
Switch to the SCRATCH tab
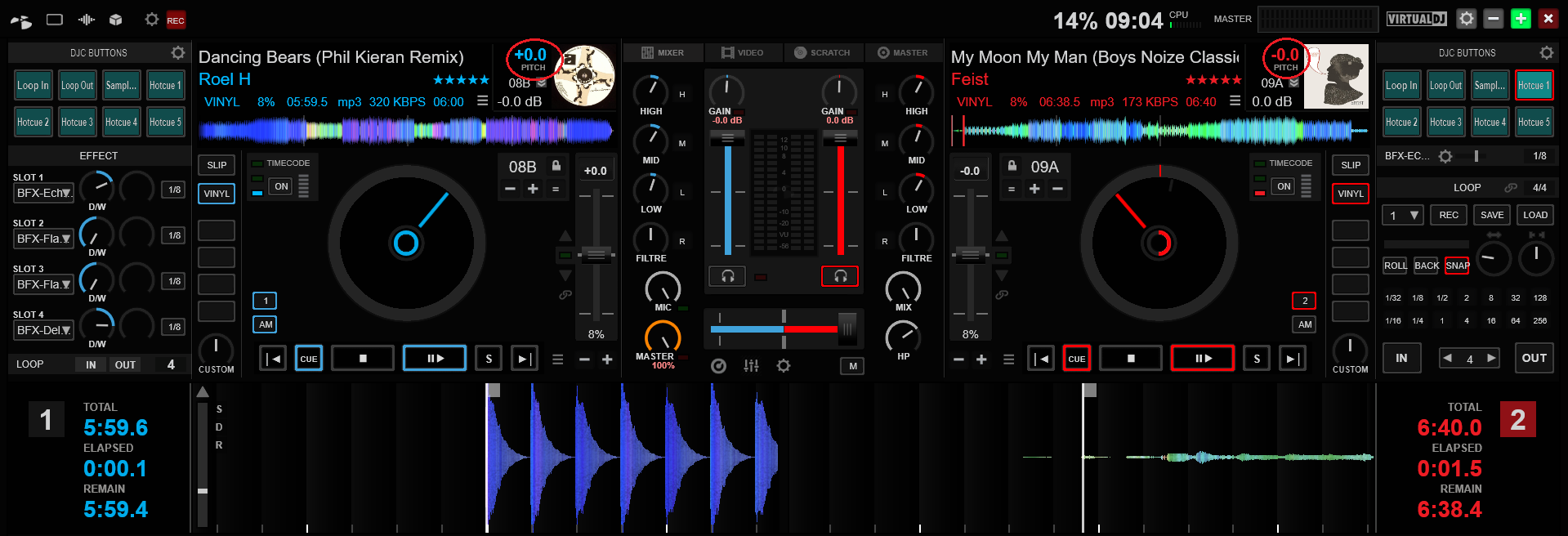[x=823, y=52]
